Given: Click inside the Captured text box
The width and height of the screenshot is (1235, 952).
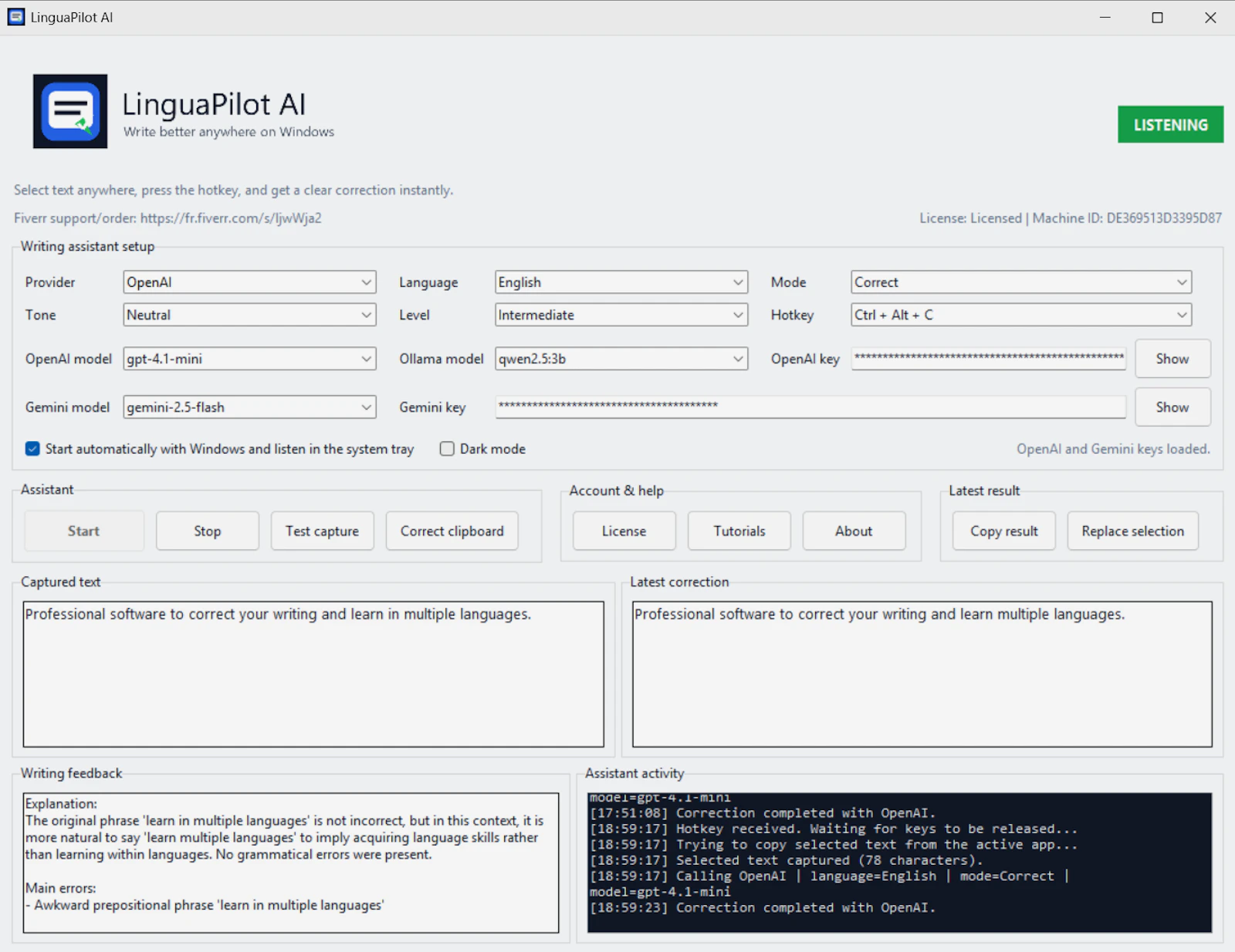Looking at the screenshot, I should click(x=313, y=674).
